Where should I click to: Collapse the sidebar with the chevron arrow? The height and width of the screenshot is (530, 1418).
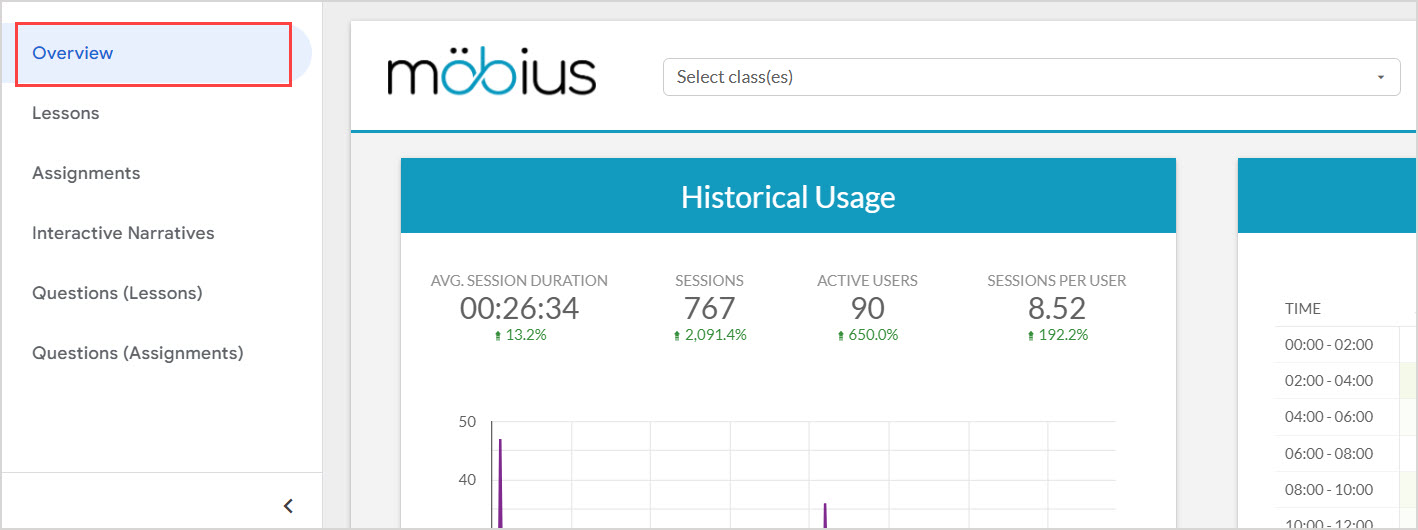[288, 506]
